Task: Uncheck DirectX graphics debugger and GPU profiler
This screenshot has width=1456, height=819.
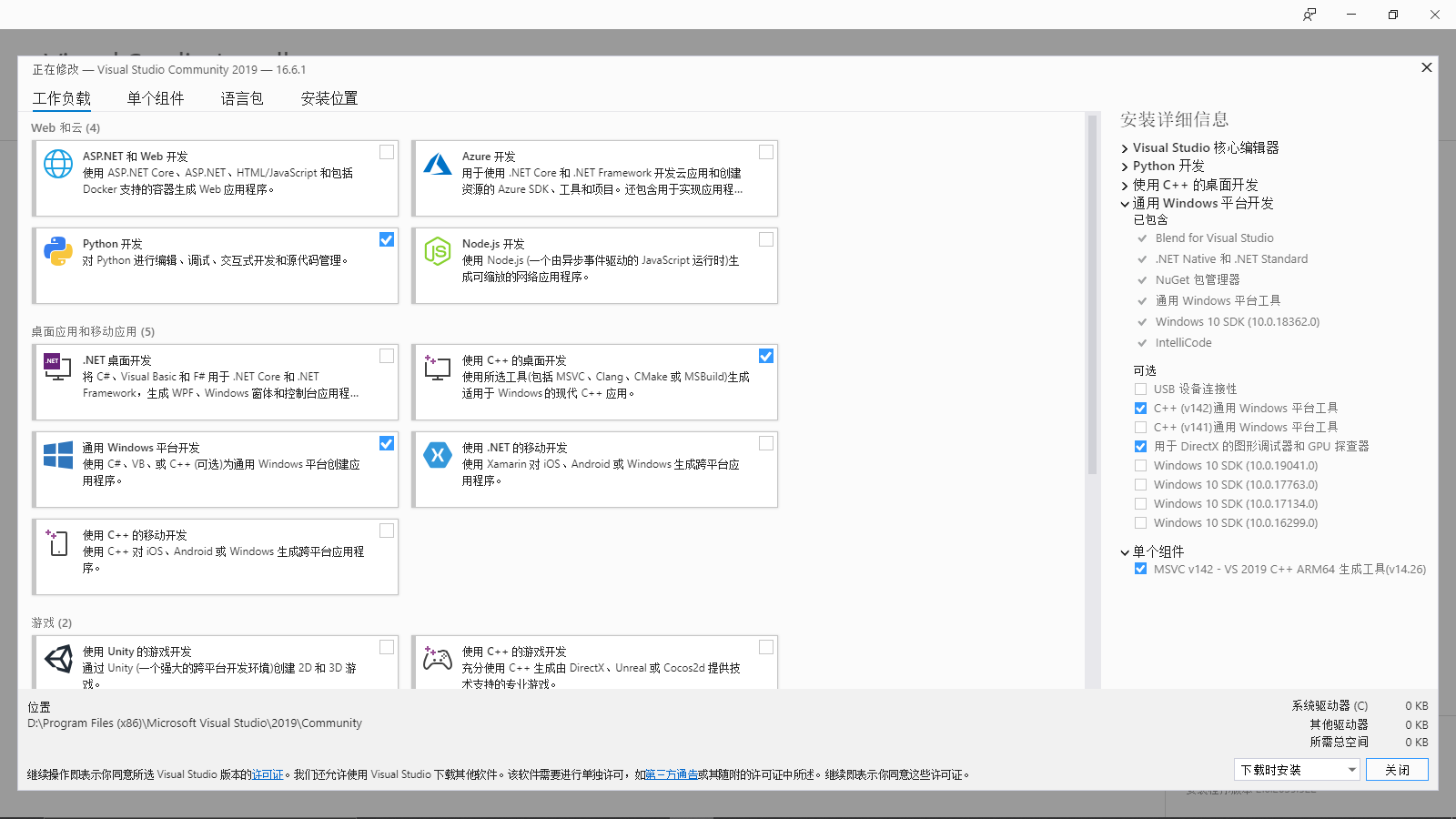Action: point(1140,447)
